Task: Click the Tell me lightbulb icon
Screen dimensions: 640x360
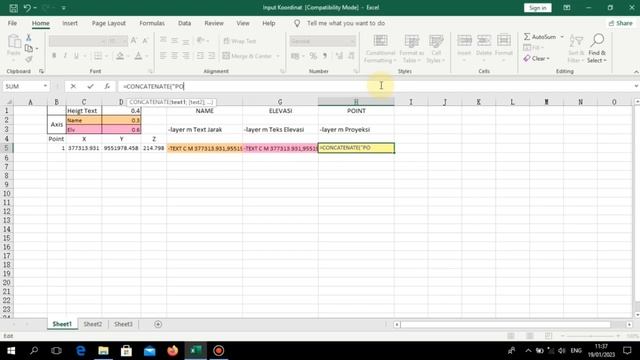Action: coord(297,24)
